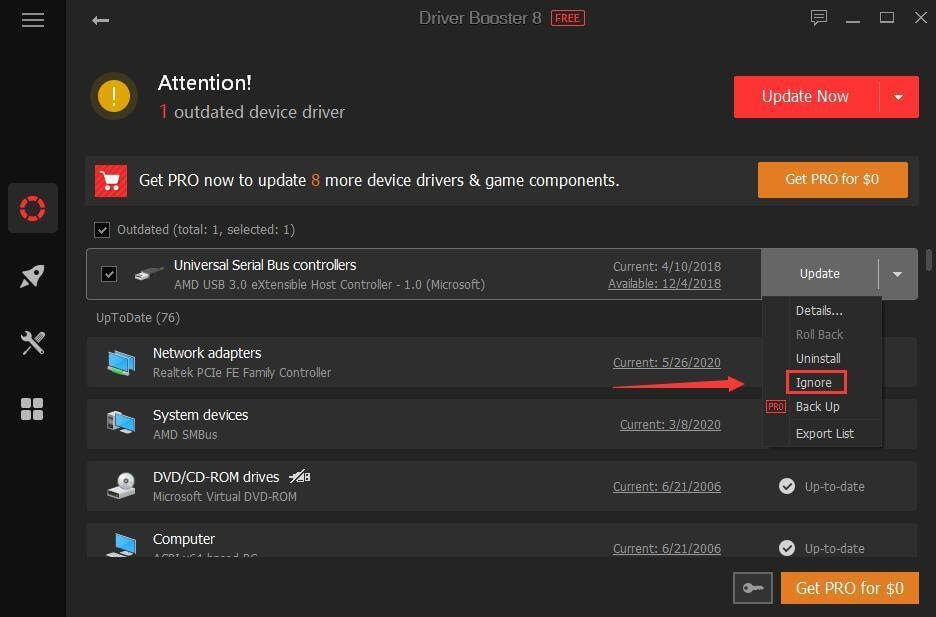Click the back arrow near the title bar
The height and width of the screenshot is (617, 936).
pos(100,20)
